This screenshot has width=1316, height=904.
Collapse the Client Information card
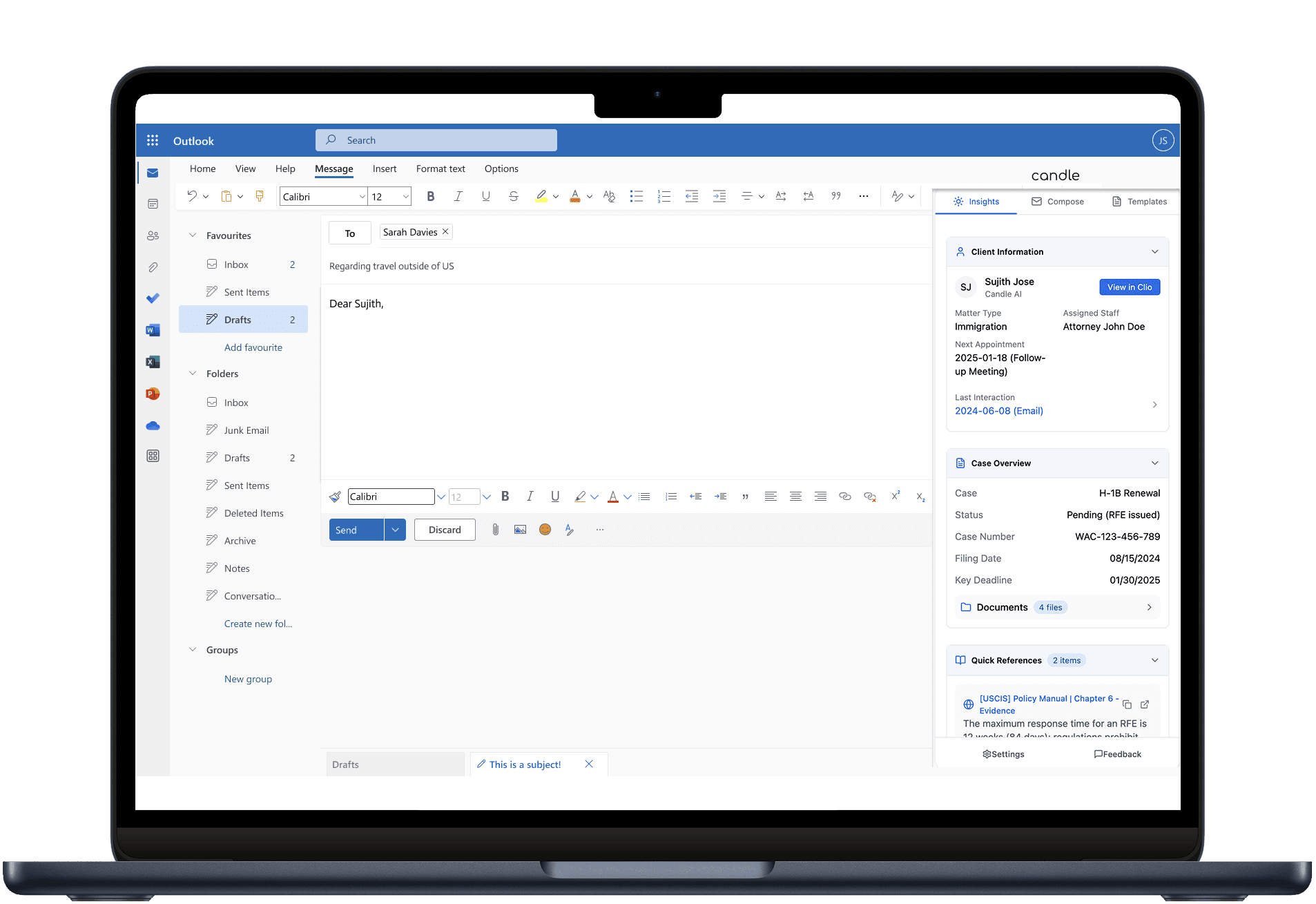[x=1154, y=252]
